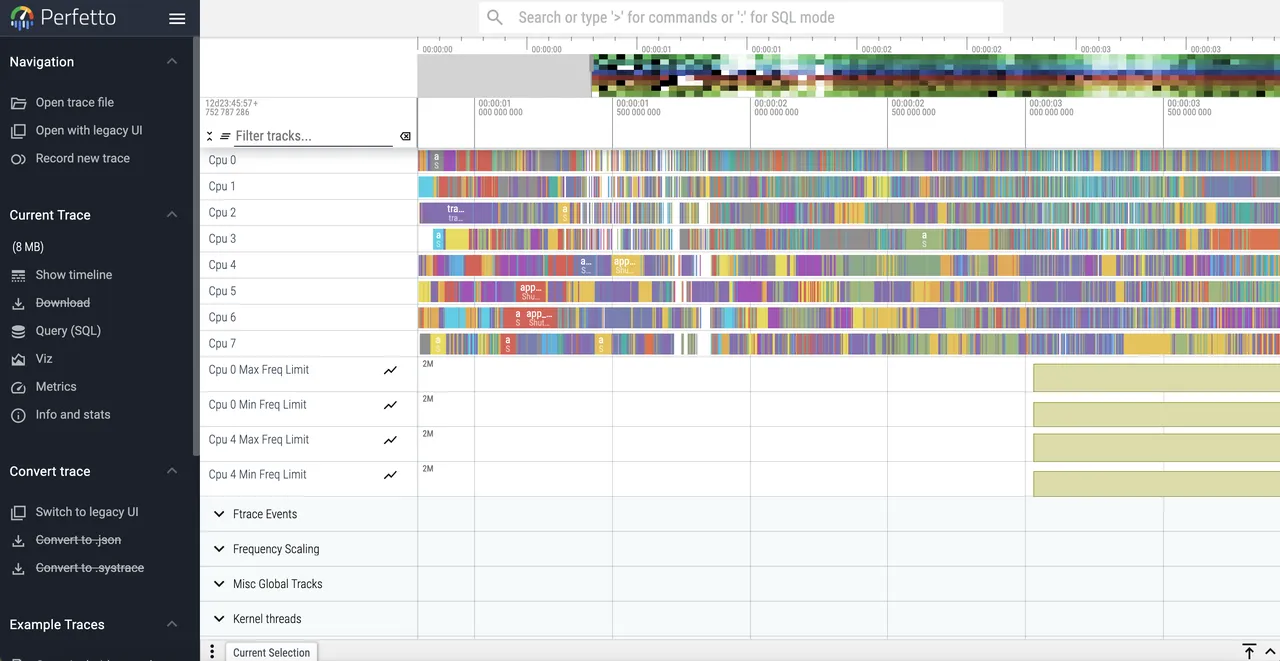Open the three-dot menu in bottom drawer

pyautogui.click(x=212, y=652)
